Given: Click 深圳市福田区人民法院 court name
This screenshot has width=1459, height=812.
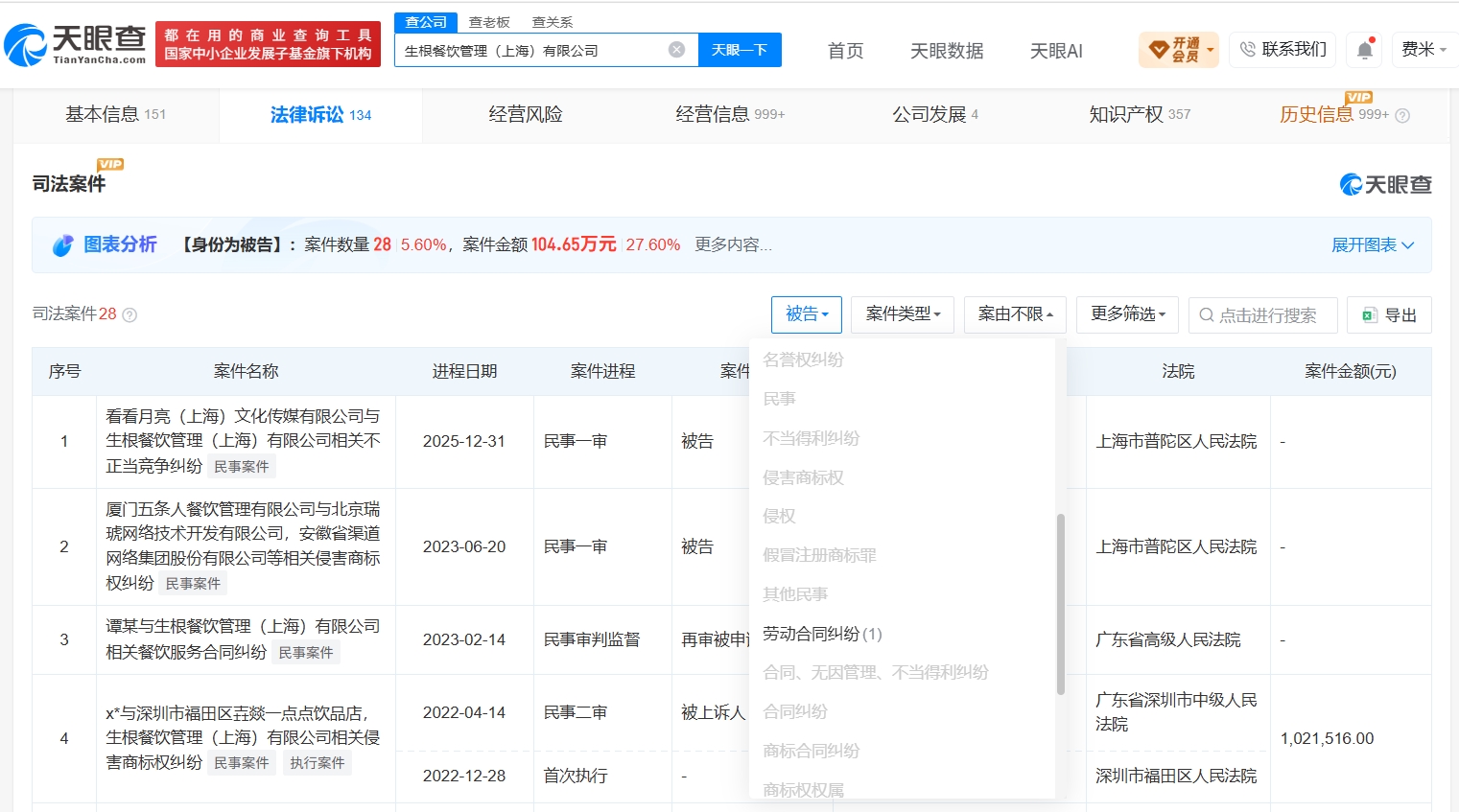Looking at the screenshot, I should tap(1176, 776).
